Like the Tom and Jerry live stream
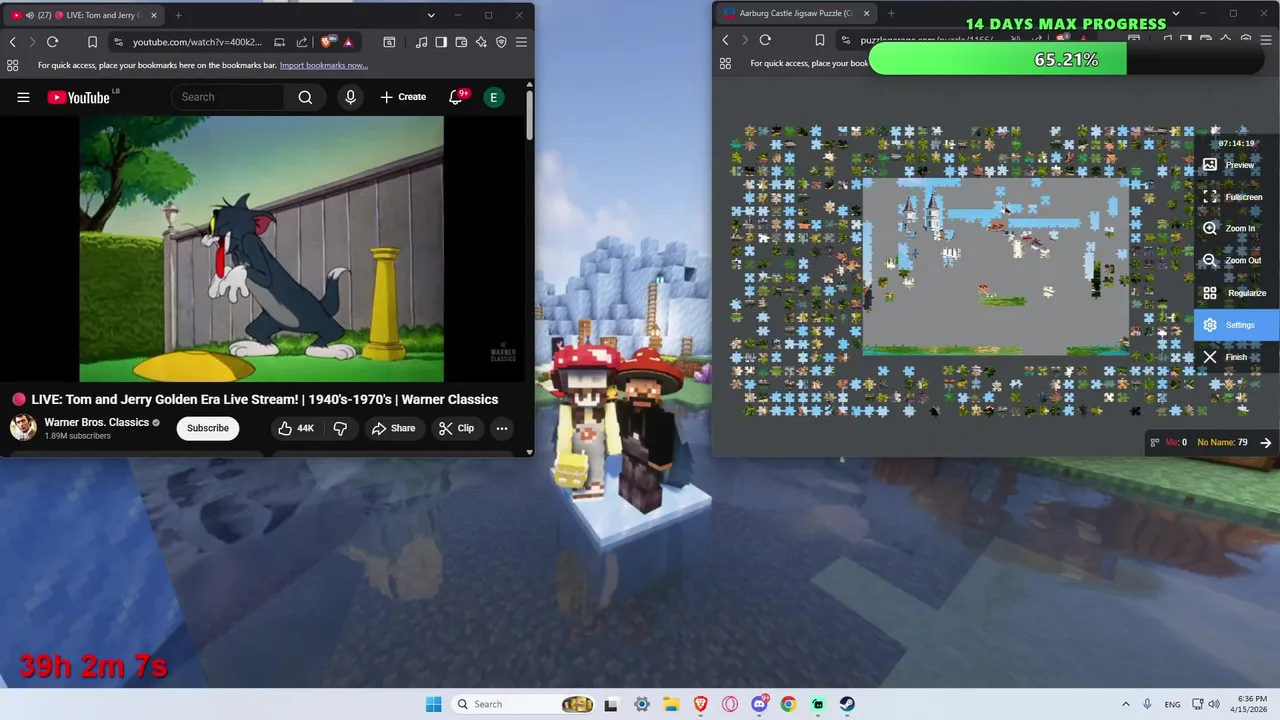1280x720 pixels. coord(296,428)
